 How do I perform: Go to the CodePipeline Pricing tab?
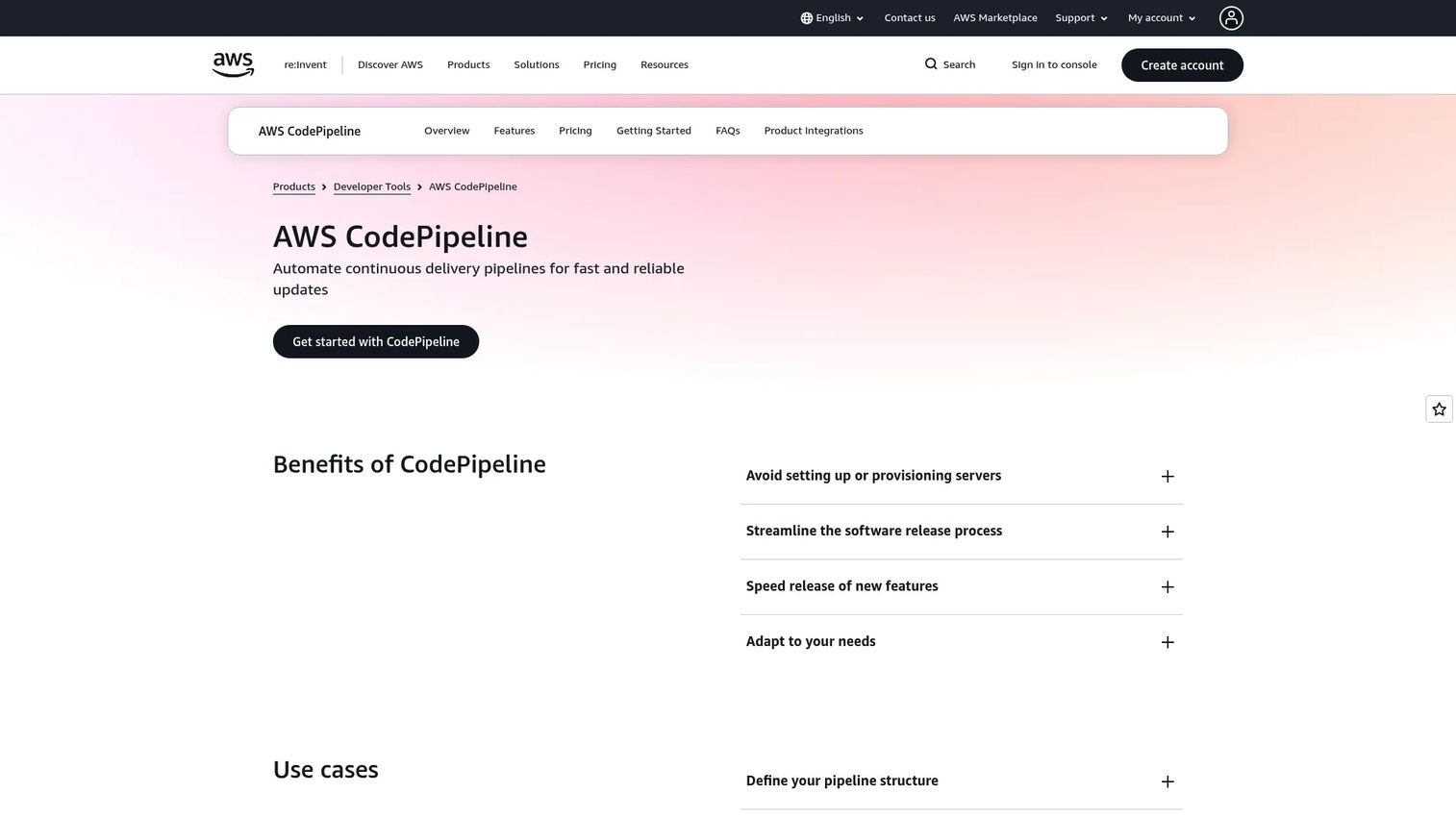(575, 131)
